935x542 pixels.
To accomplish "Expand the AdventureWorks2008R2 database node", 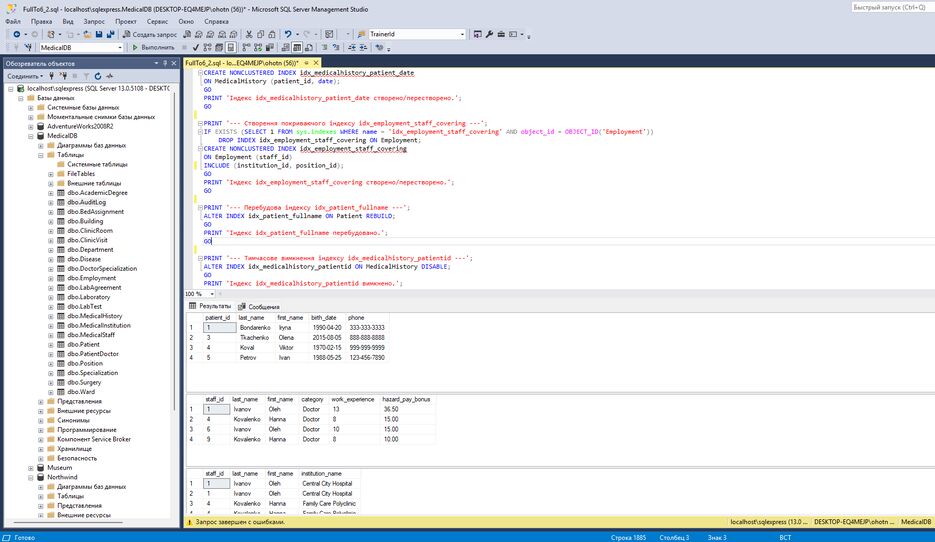I will pos(31,126).
